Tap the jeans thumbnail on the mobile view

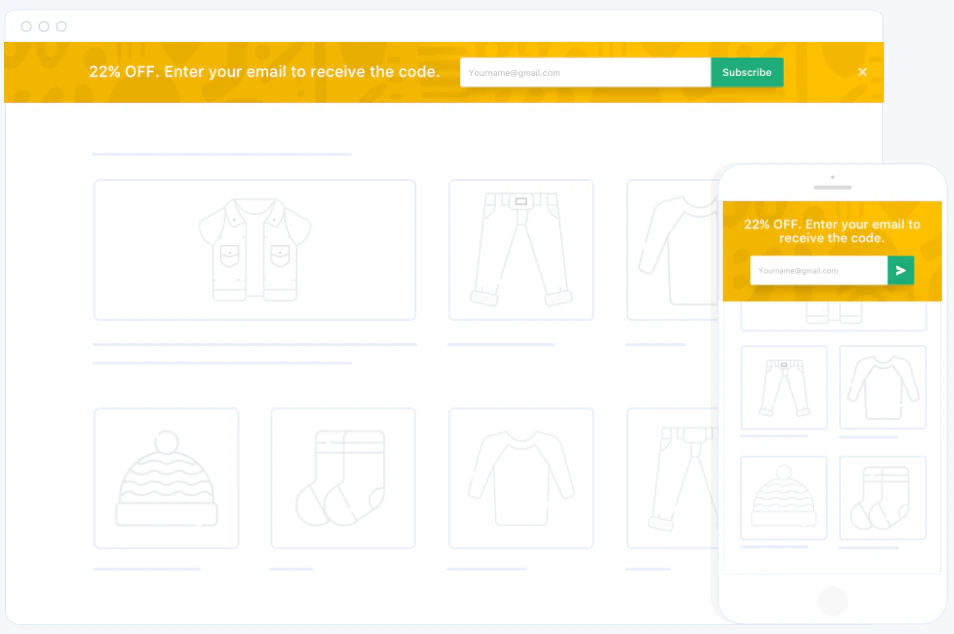coord(783,387)
